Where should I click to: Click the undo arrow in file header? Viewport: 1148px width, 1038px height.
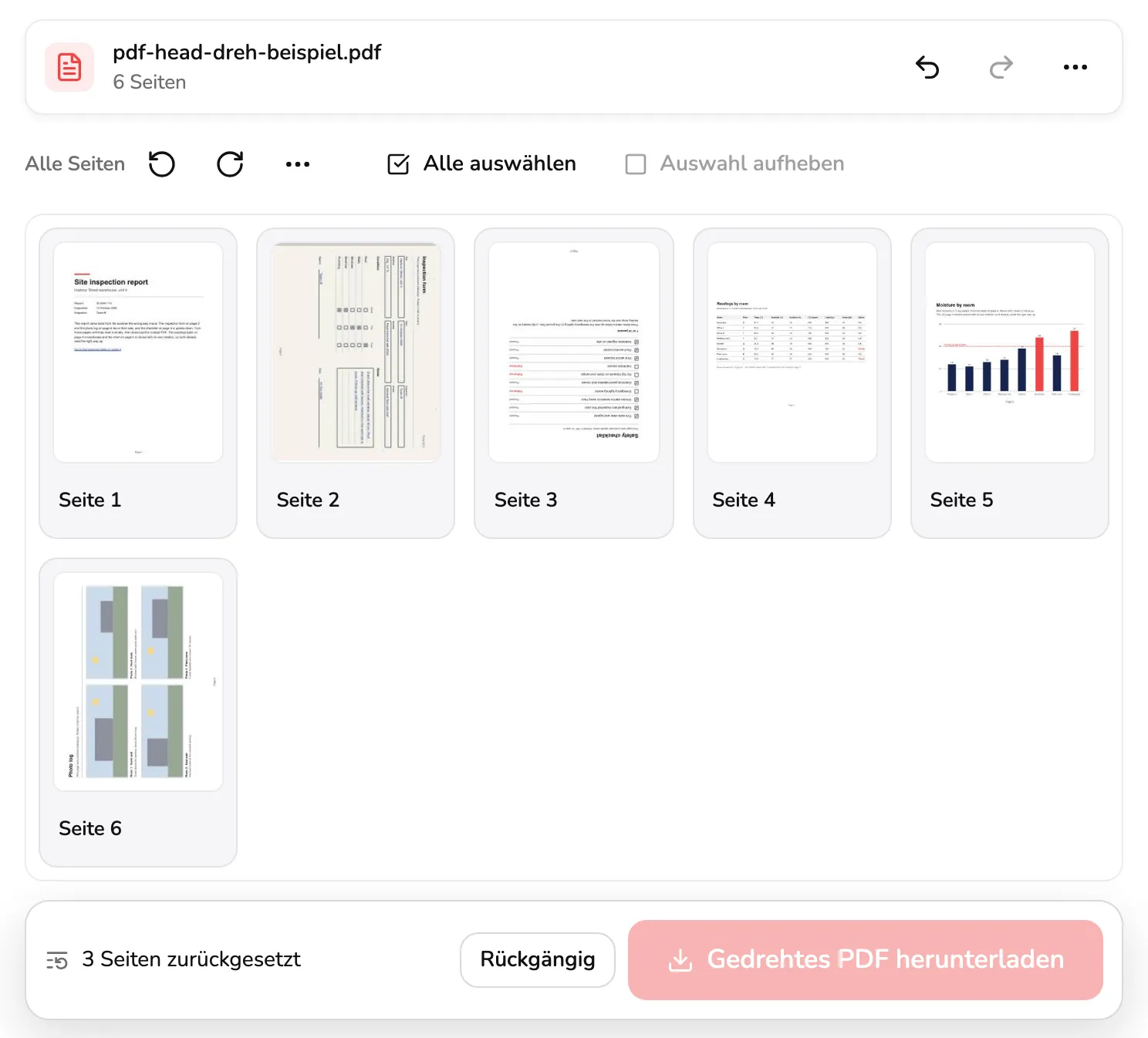point(927,67)
